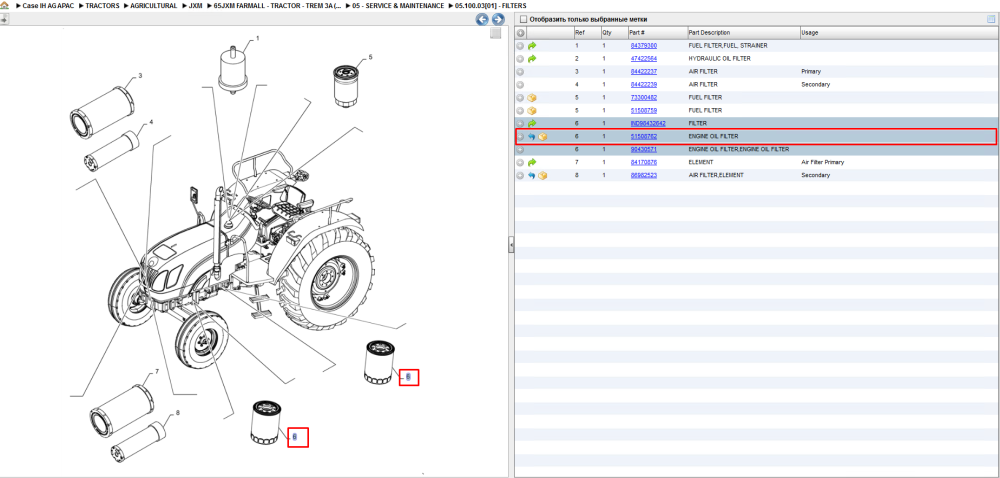Viewport: 1000px width, 478px height.
Task: Open the JXM breadcrumb
Action: tap(196, 5)
